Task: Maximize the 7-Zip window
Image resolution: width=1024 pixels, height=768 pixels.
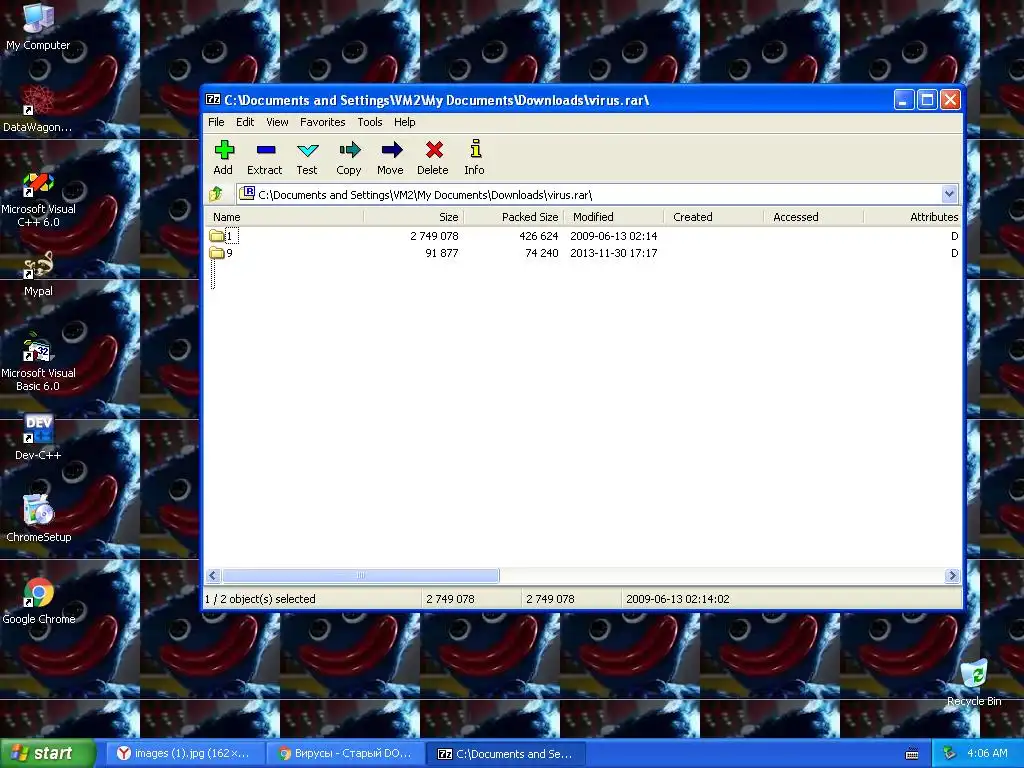Action: point(927,99)
